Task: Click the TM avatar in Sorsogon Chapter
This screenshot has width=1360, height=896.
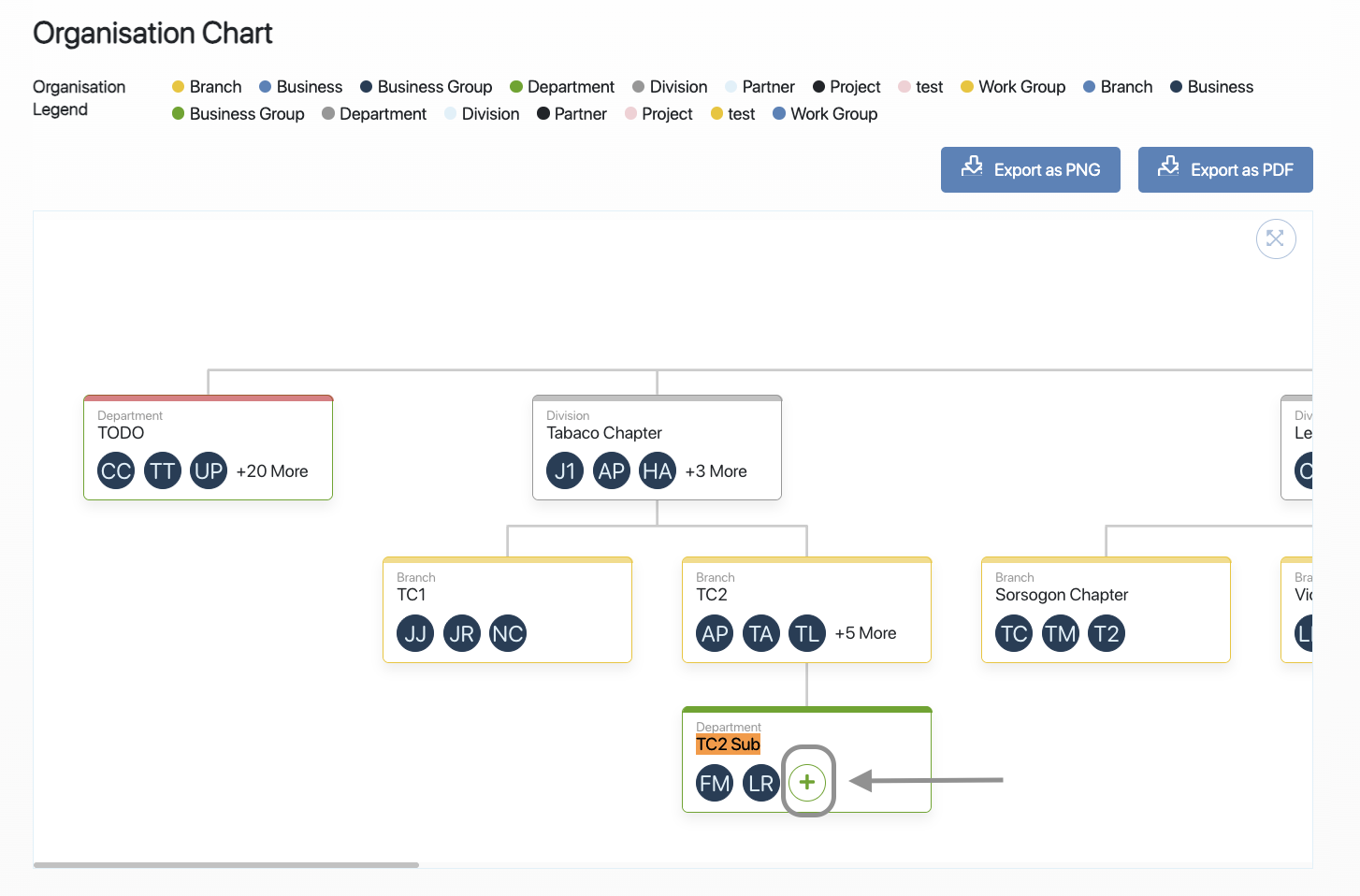Action: (1060, 633)
